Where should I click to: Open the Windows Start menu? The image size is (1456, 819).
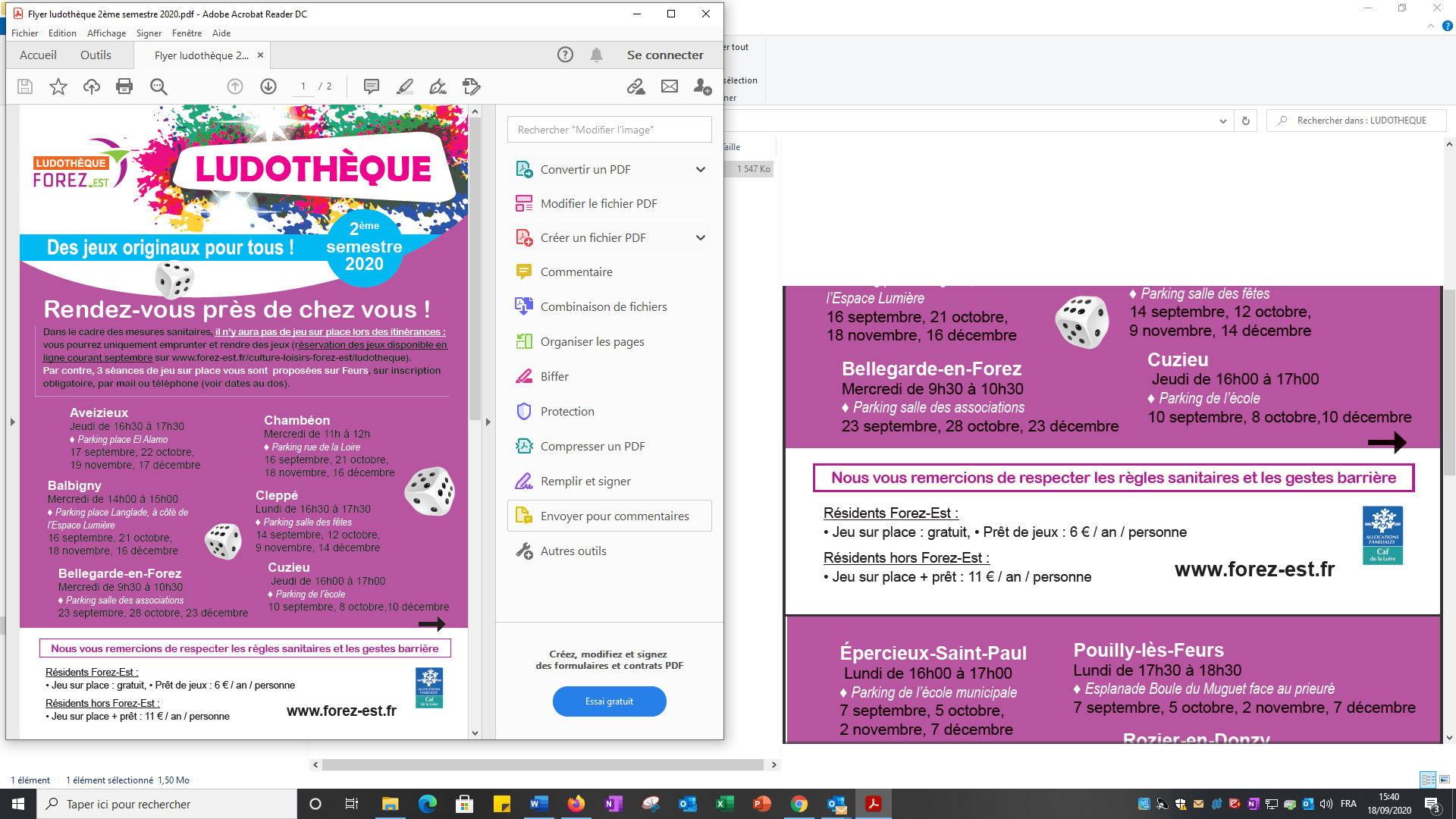coord(18,804)
